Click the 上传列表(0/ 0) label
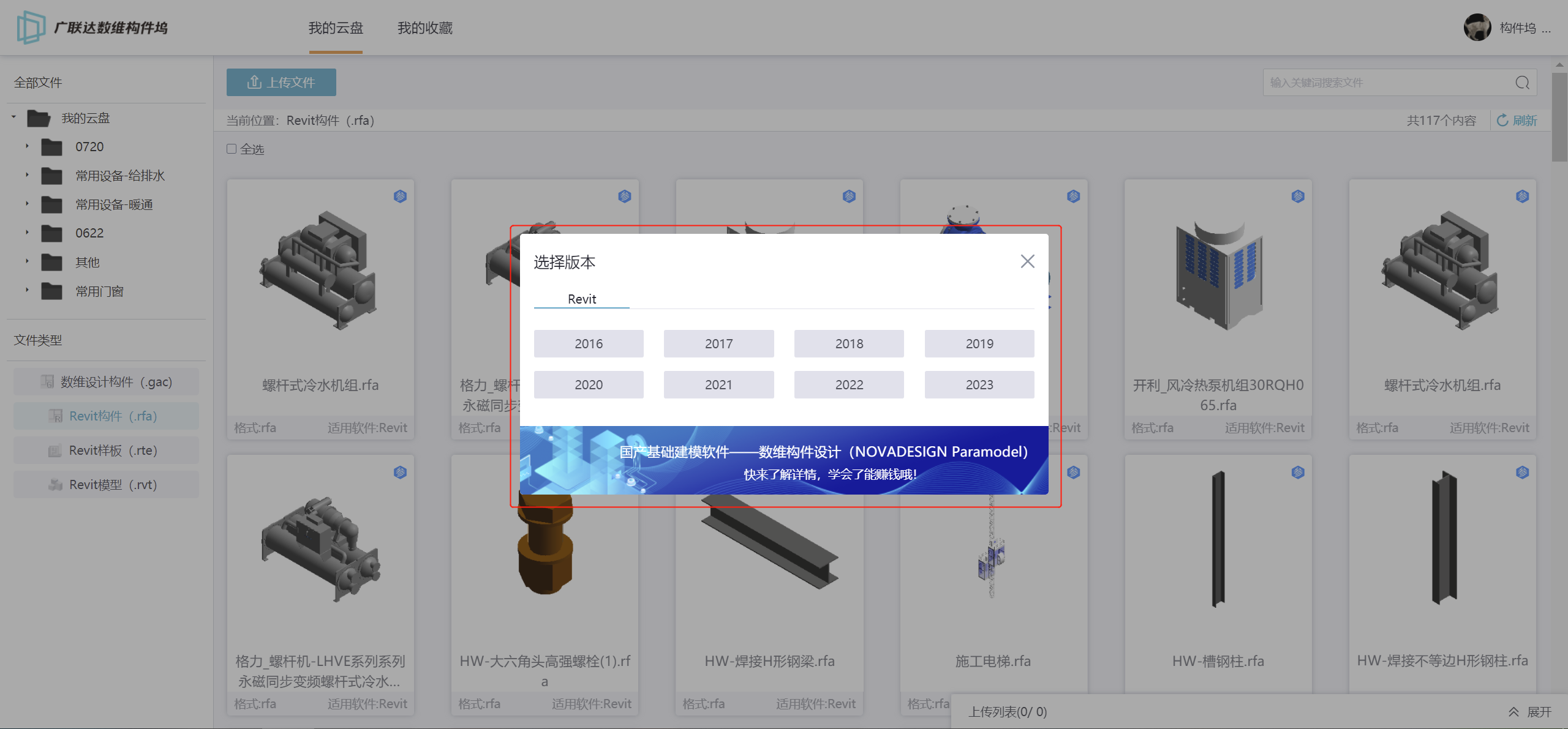Screen dimensions: 1568x729 tap(1008, 712)
